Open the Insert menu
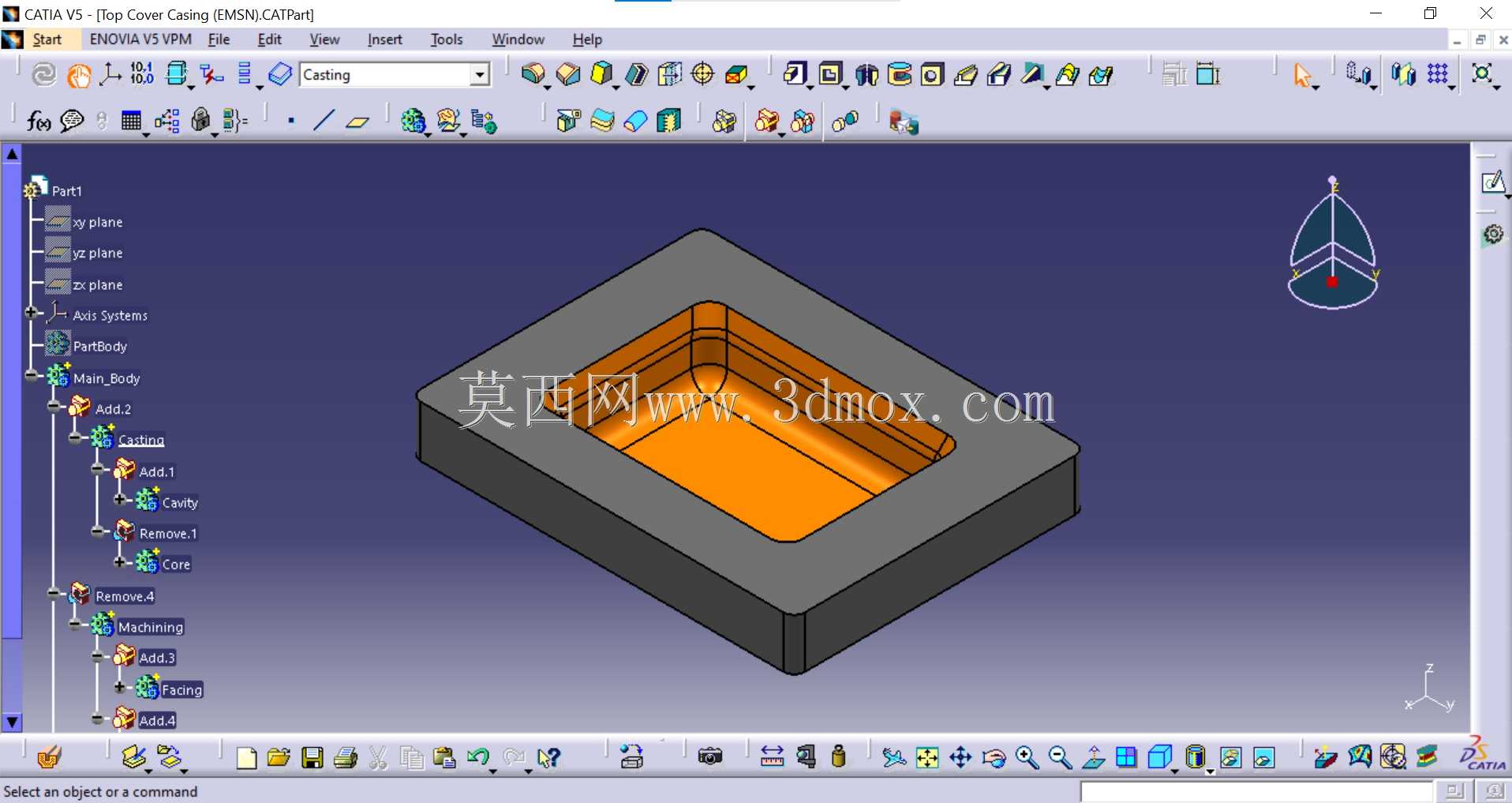 [x=384, y=39]
